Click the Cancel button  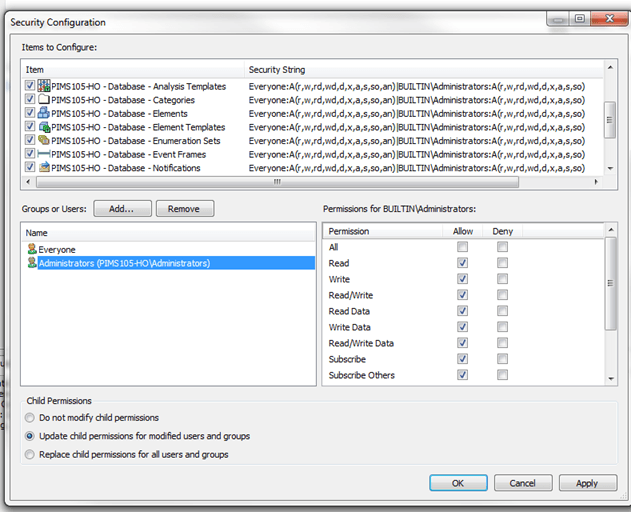(x=523, y=483)
